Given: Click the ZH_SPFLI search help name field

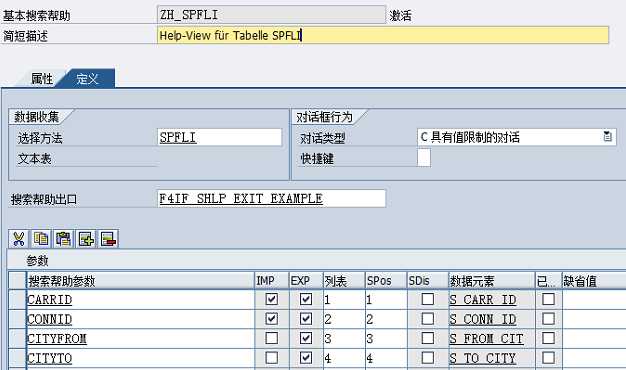Looking at the screenshot, I should pos(271,15).
